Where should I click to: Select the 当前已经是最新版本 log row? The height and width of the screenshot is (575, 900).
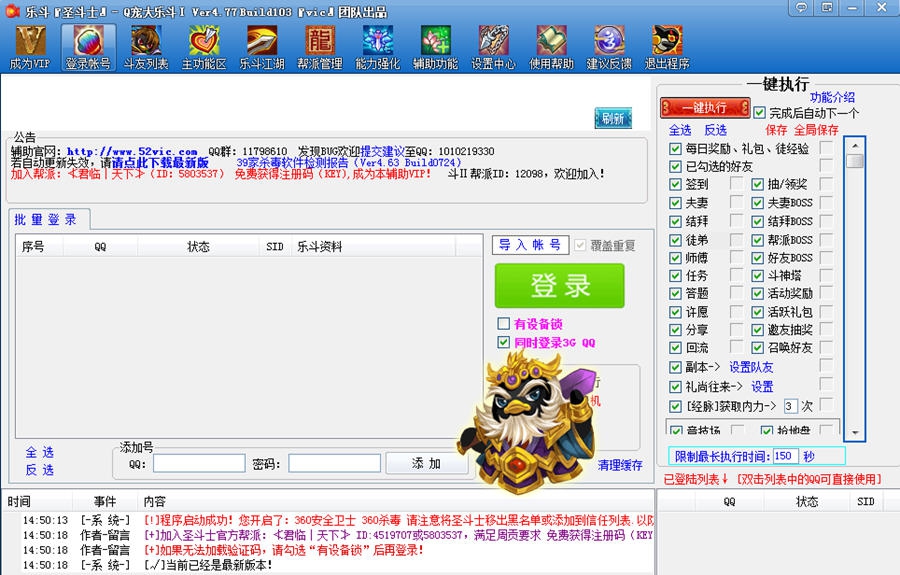click(x=329, y=565)
